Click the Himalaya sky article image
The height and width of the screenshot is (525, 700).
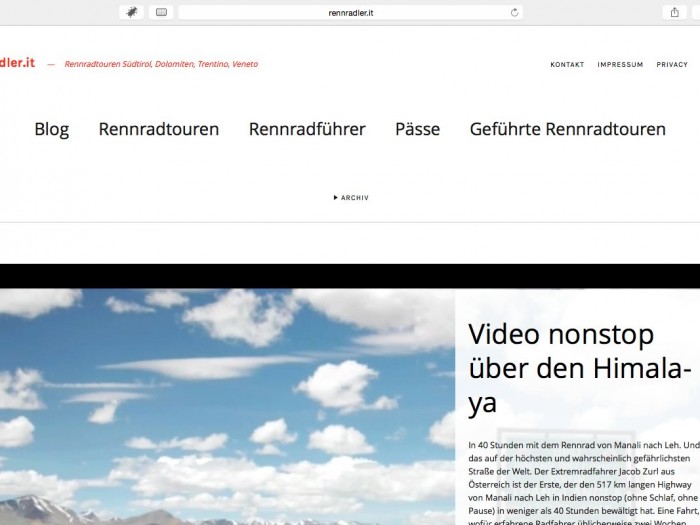pos(227,407)
